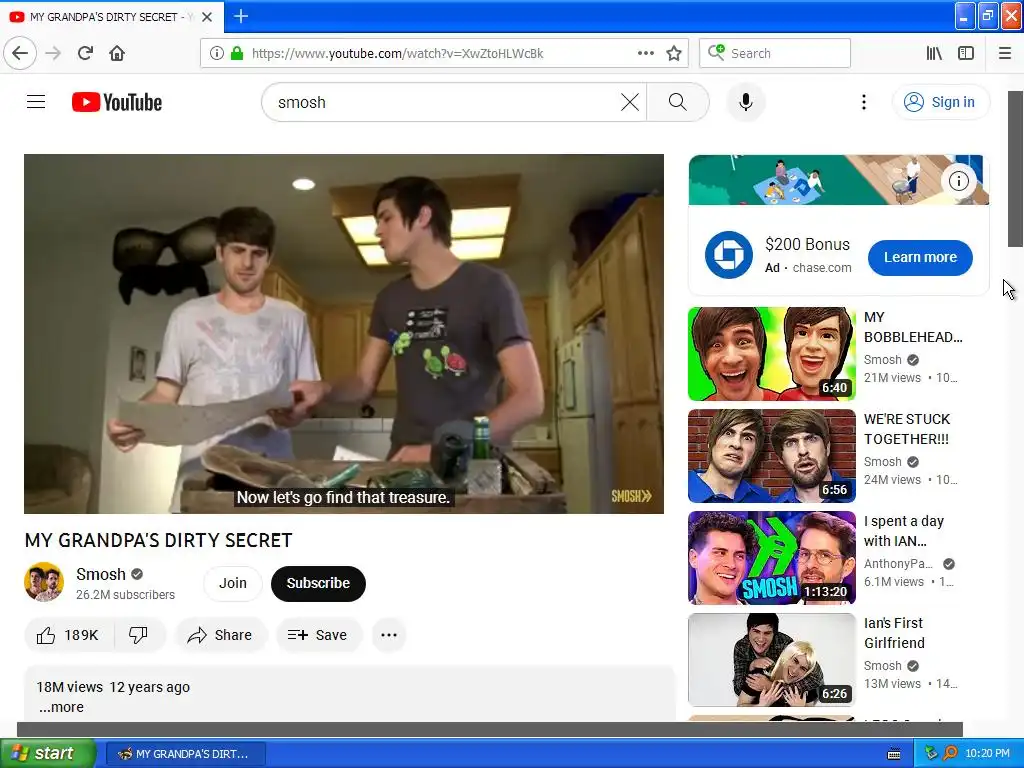Dislike the video with thumbs down
Screen dimensions: 1024x768
(x=138, y=635)
